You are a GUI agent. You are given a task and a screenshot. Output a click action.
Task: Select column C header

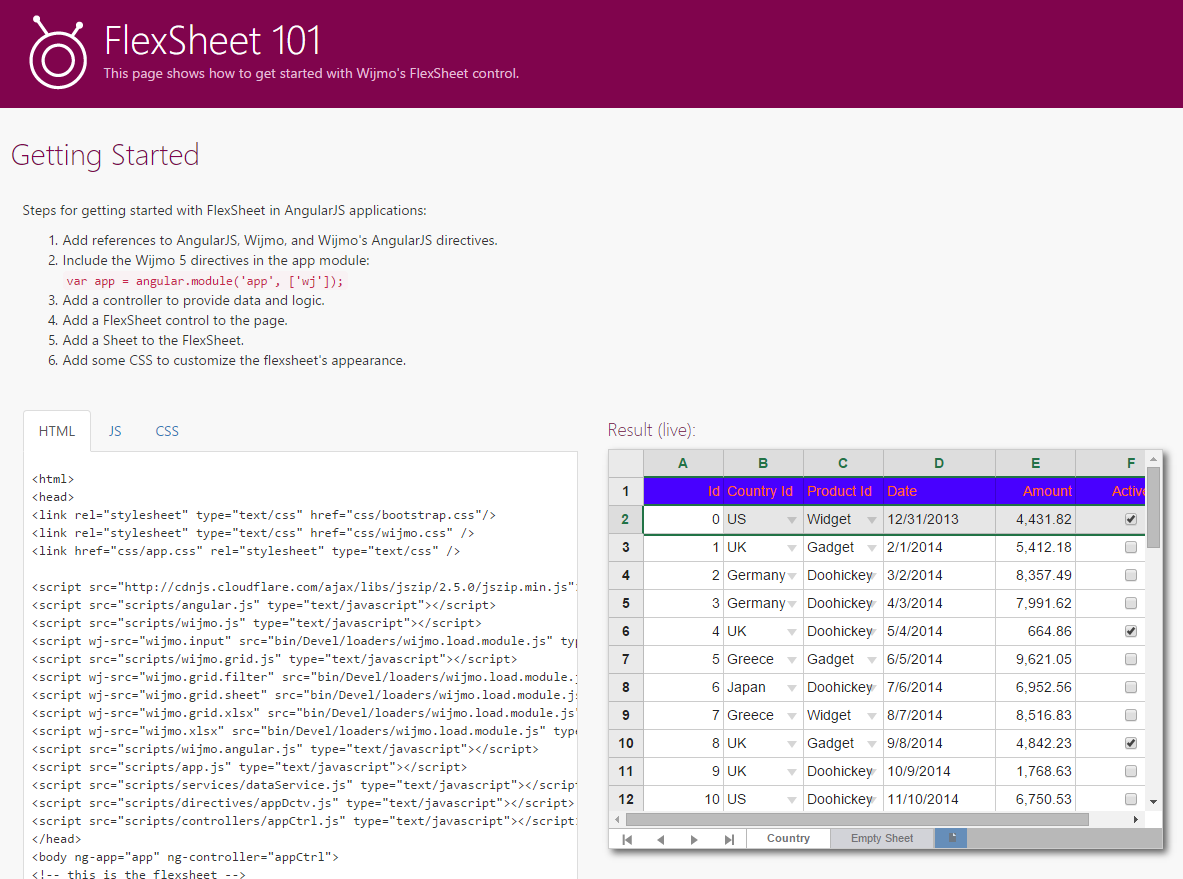843,463
